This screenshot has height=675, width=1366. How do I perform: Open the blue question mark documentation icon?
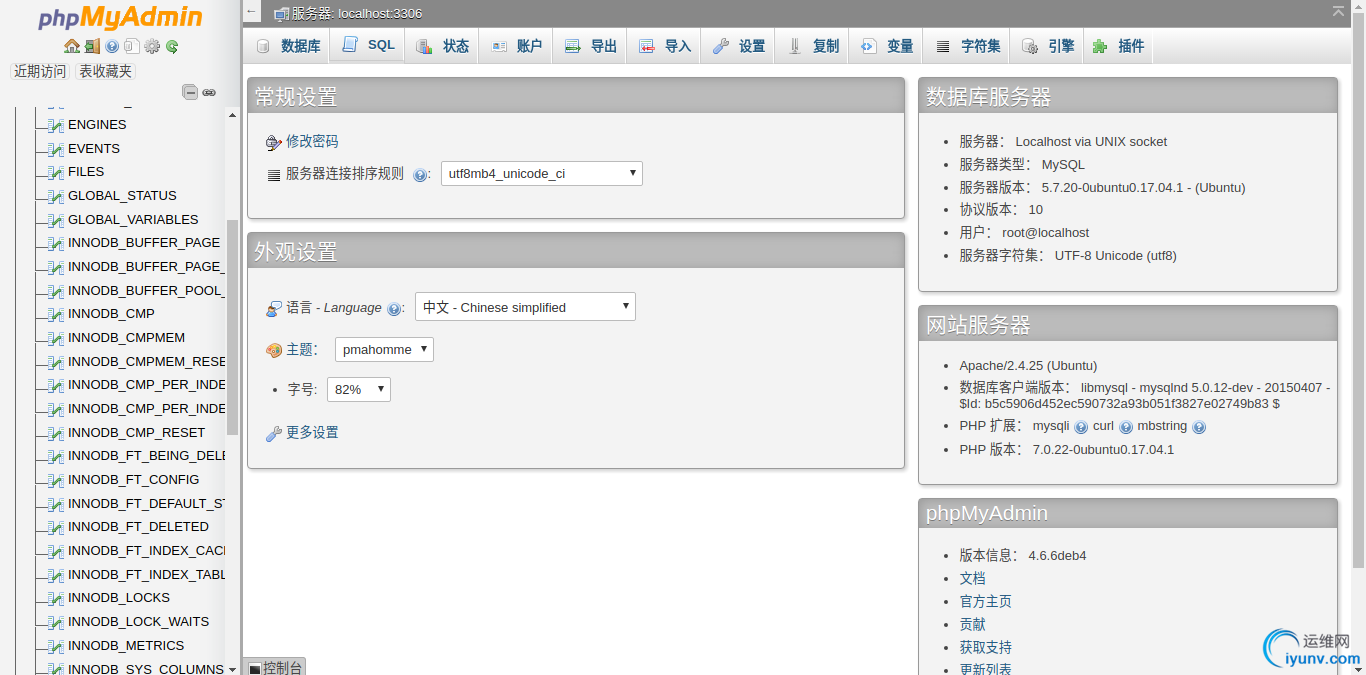[x=112, y=46]
